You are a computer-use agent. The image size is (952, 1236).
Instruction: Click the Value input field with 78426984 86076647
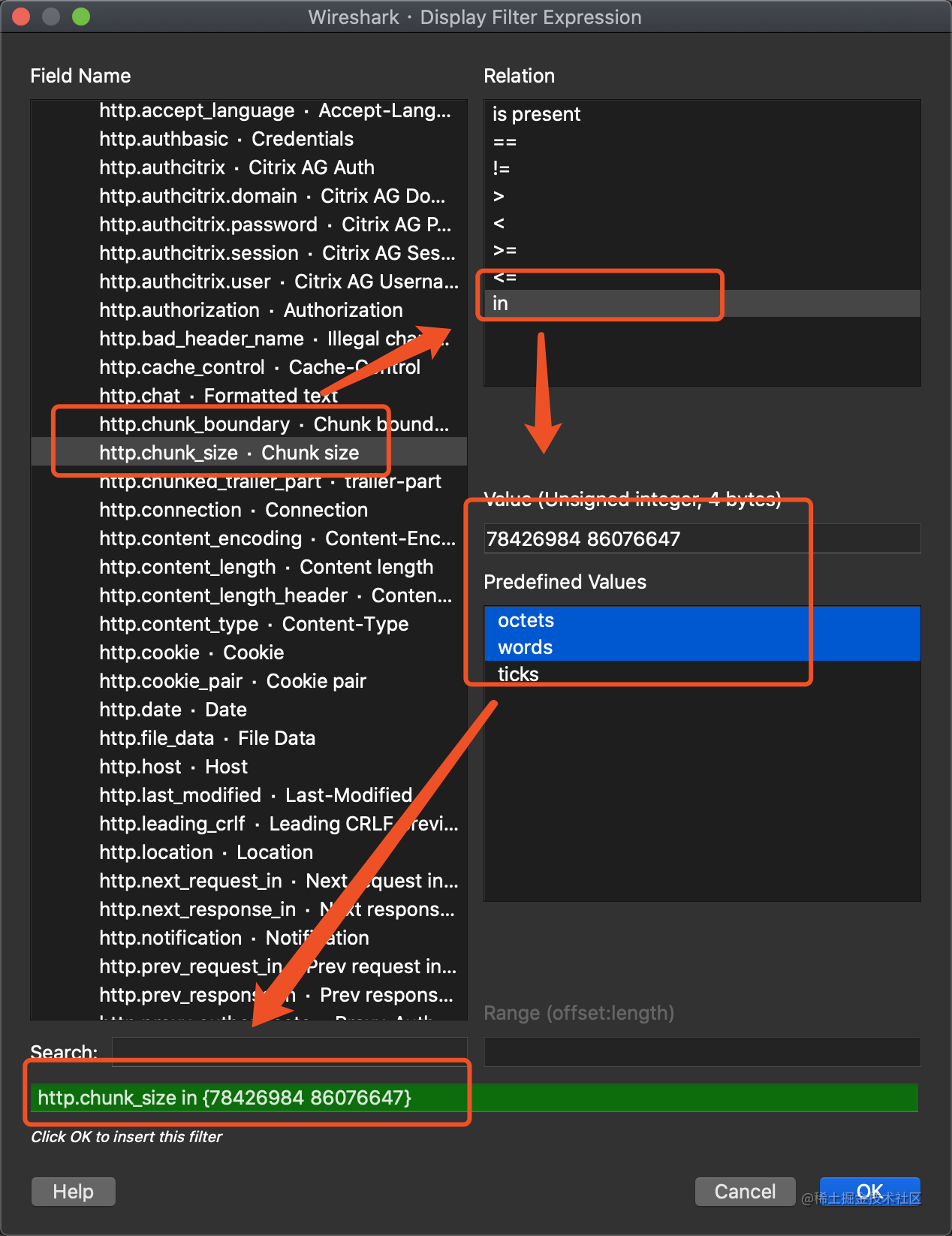(x=702, y=538)
